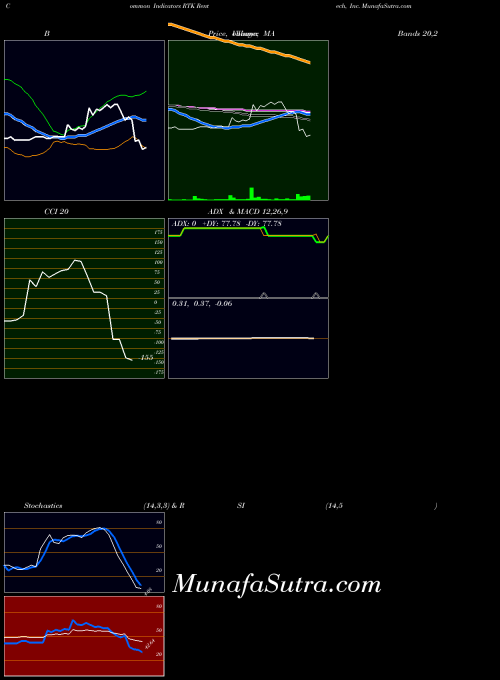
Task: Click the '(14,5' RSI parameter label
Action: click(334, 506)
